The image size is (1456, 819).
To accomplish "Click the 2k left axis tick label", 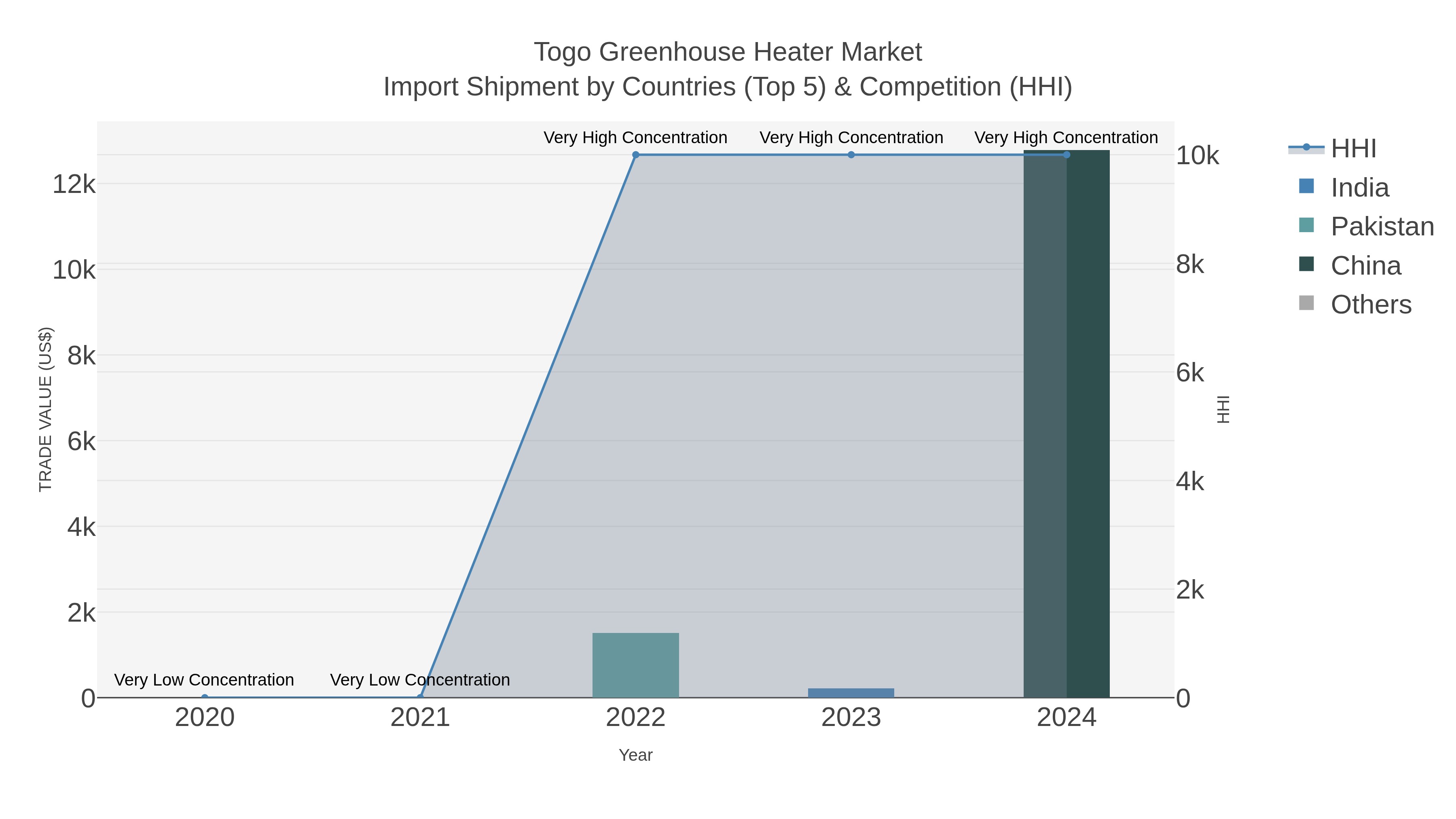I will coord(81,613).
